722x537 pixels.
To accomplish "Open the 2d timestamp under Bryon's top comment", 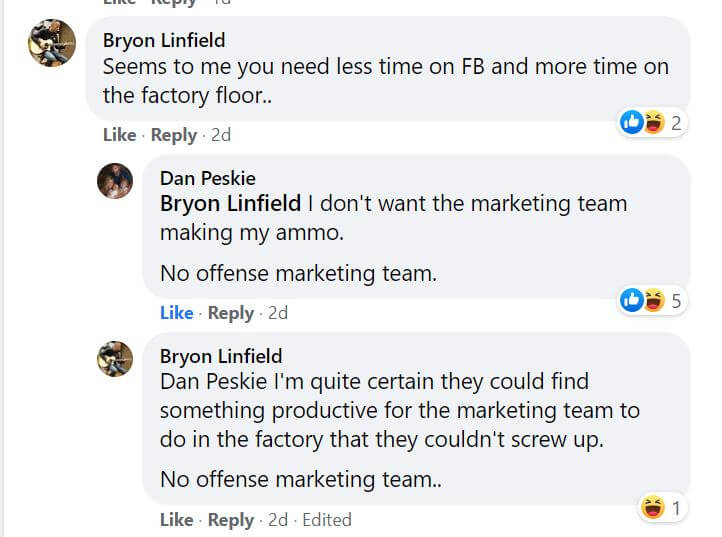I will coord(221,135).
